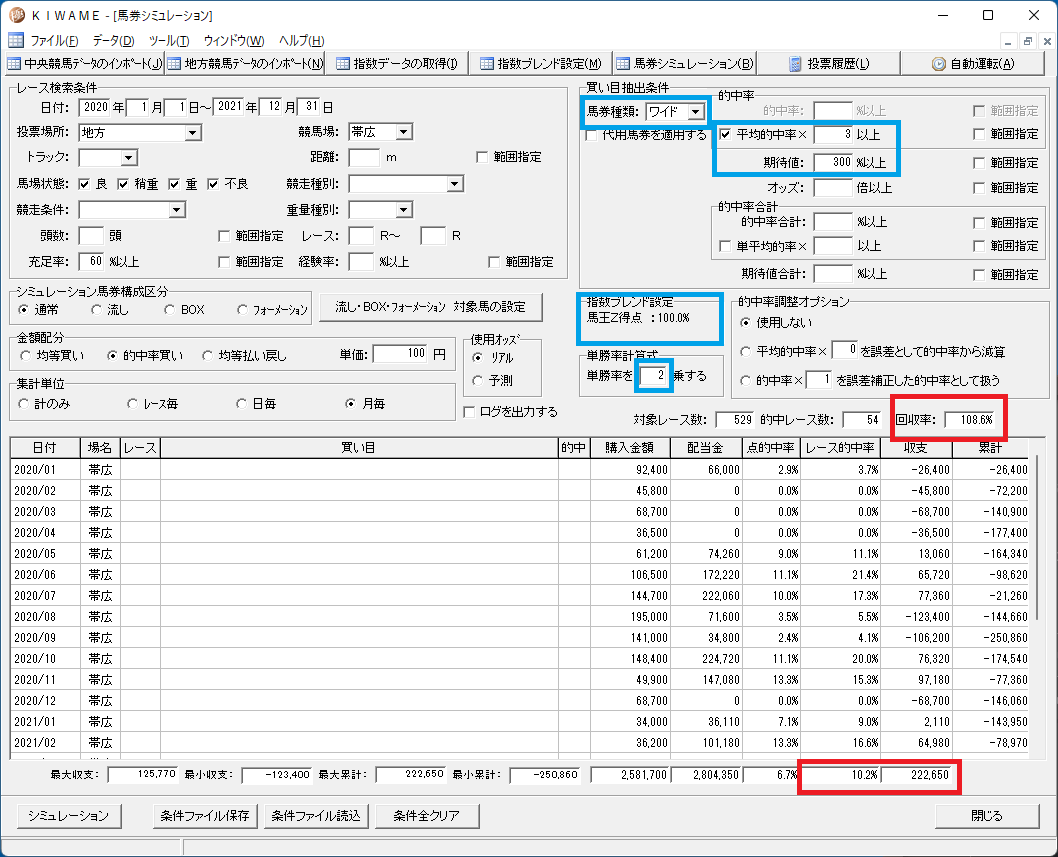The image size is (1058, 857).
Task: Open the 競走条件 dropdown
Action: coord(177,210)
